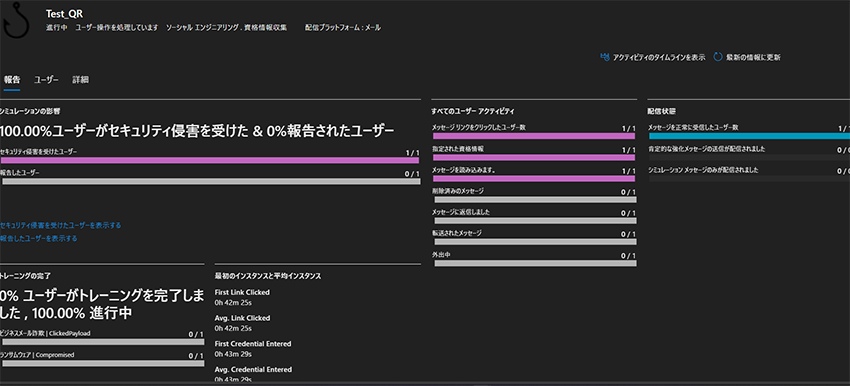Click the Test_QR simulation title

pyautogui.click(x=65, y=14)
